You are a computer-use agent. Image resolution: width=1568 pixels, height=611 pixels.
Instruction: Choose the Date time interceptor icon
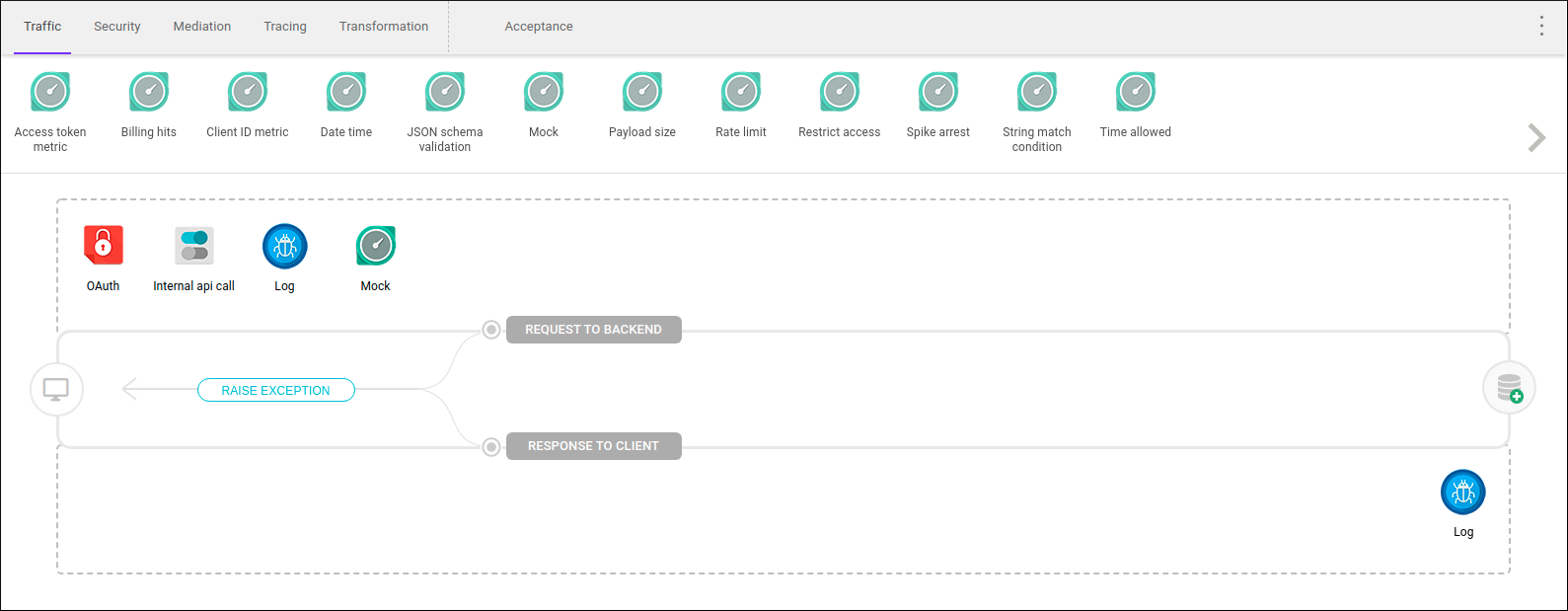(346, 92)
